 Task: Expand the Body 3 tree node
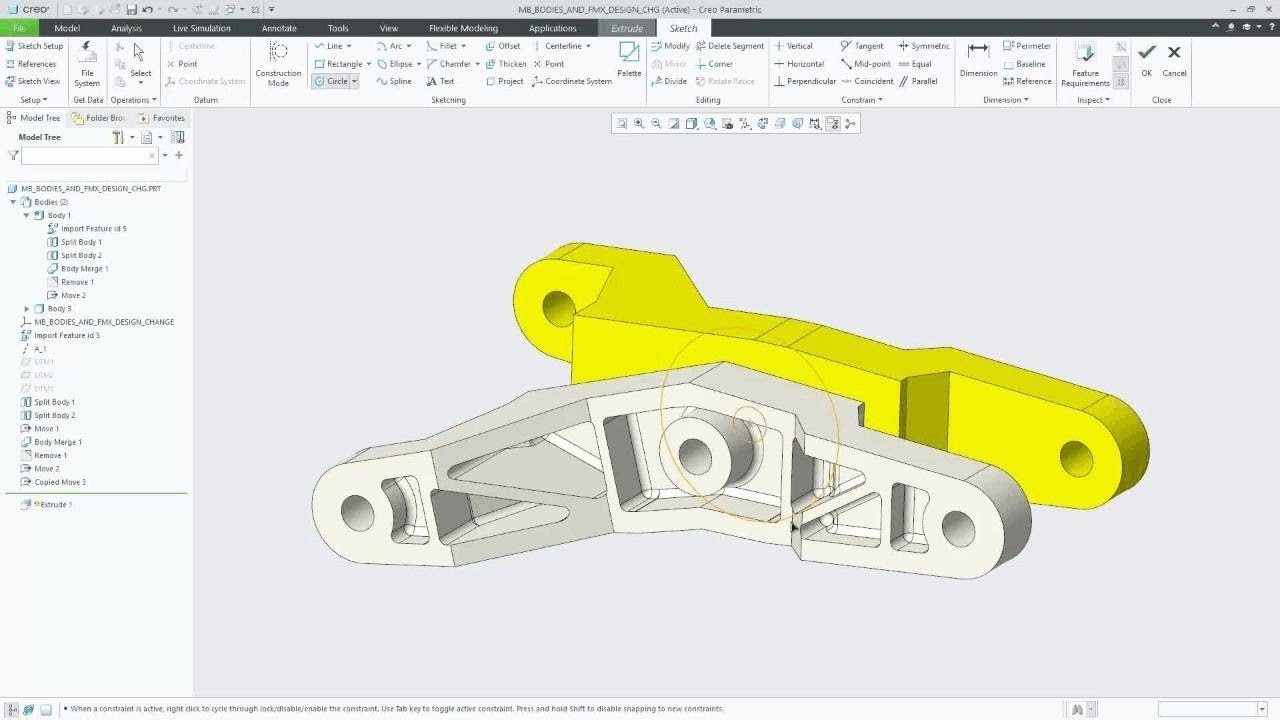[27, 309]
